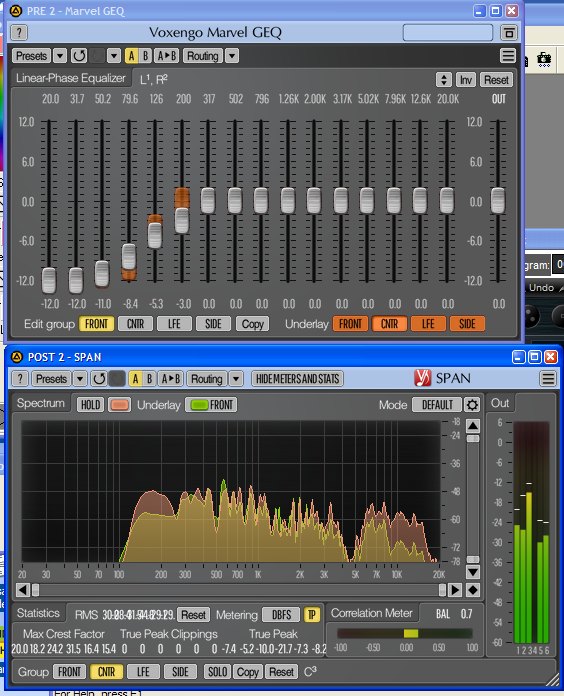Screen dimensions: 564x696
Task: Click the SPAN undo history square
Action: tap(117, 379)
